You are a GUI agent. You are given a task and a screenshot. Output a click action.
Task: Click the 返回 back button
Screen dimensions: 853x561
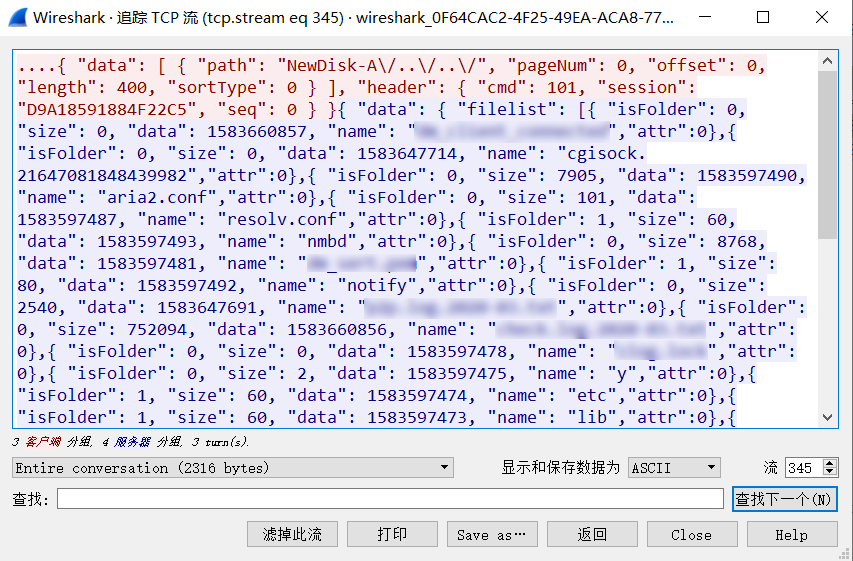[592, 534]
